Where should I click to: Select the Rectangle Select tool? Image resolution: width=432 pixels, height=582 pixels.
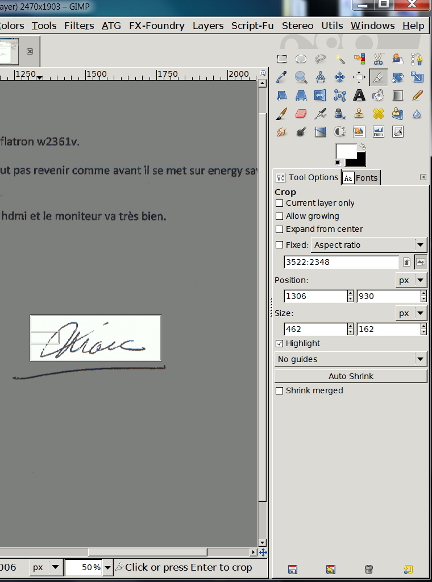click(x=282, y=59)
